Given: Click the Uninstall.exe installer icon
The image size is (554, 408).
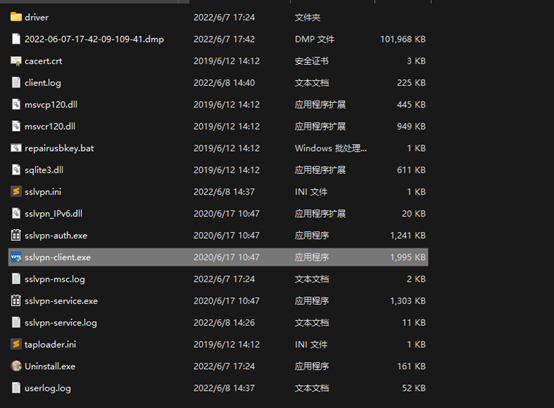Looking at the screenshot, I should pos(16,366).
